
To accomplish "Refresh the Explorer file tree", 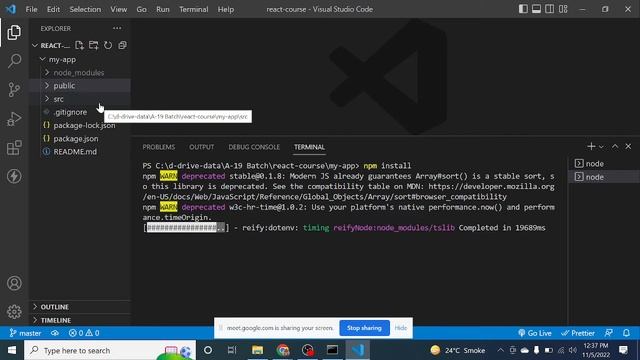I will (108, 45).
